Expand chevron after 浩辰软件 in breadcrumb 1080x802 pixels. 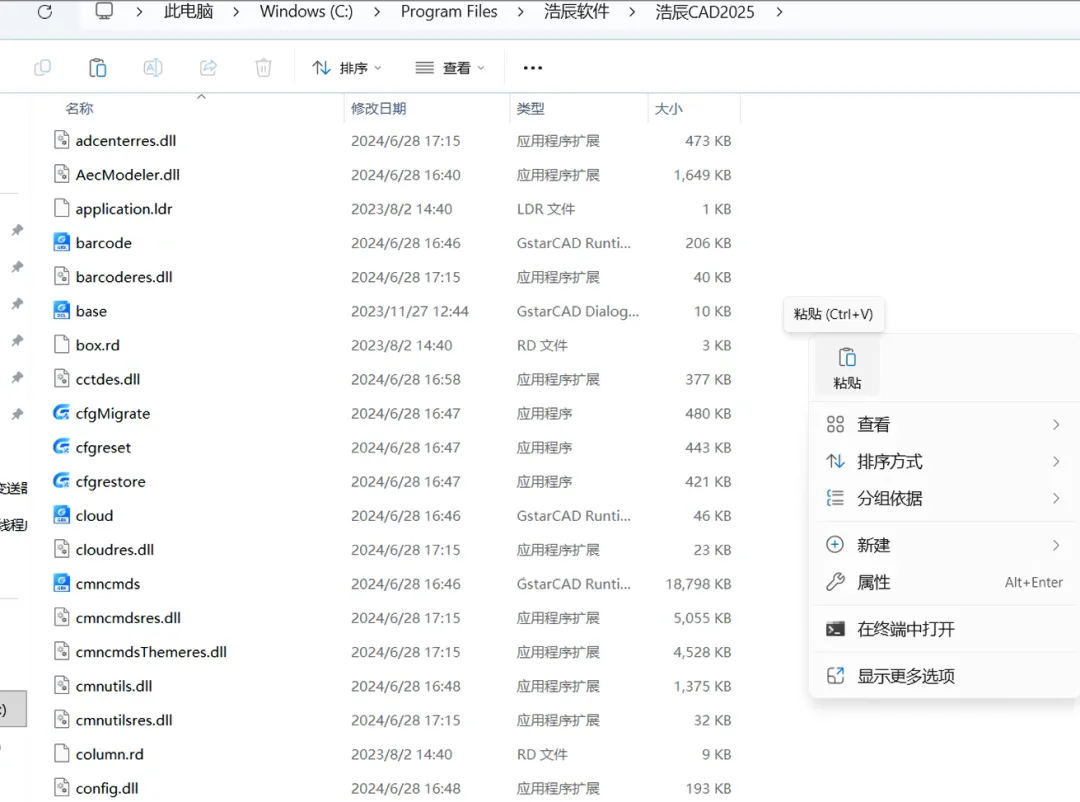pyautogui.click(x=632, y=12)
